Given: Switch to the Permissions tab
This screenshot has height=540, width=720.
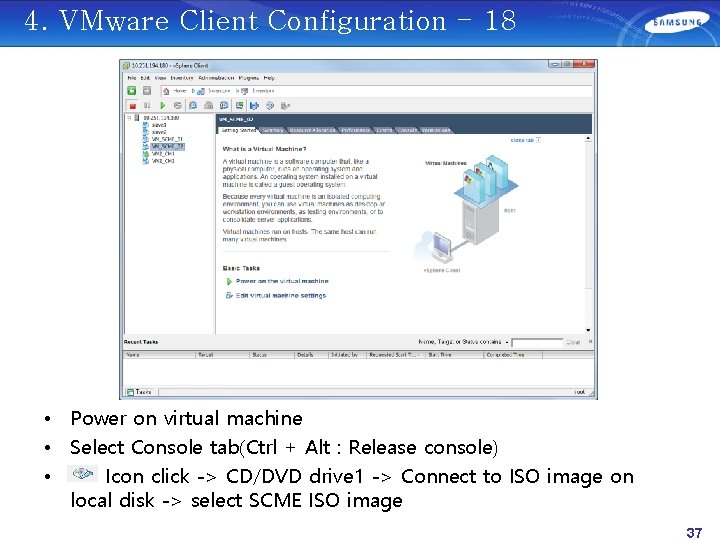Looking at the screenshot, I should 436,130.
